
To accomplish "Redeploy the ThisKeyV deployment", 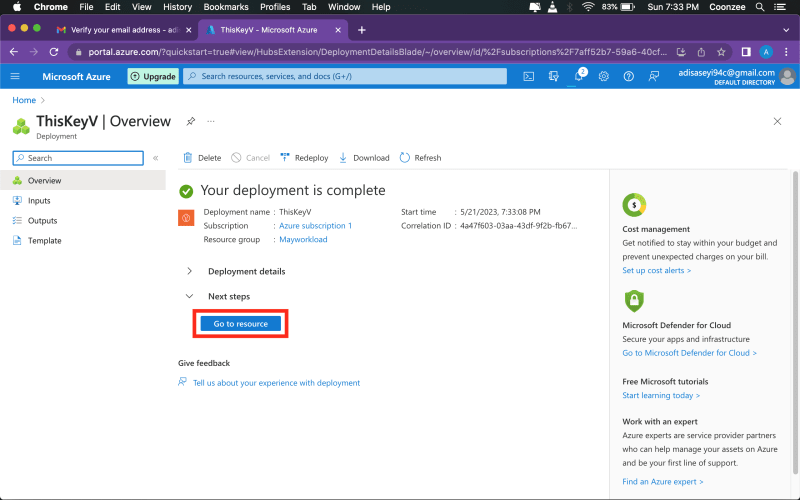I will 304,158.
